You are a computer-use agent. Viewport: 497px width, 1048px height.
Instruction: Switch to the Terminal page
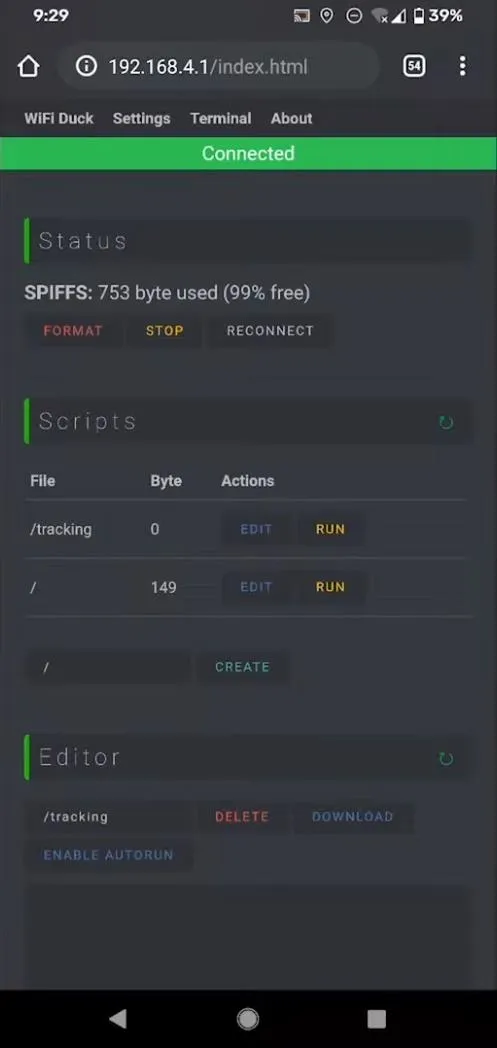point(220,118)
